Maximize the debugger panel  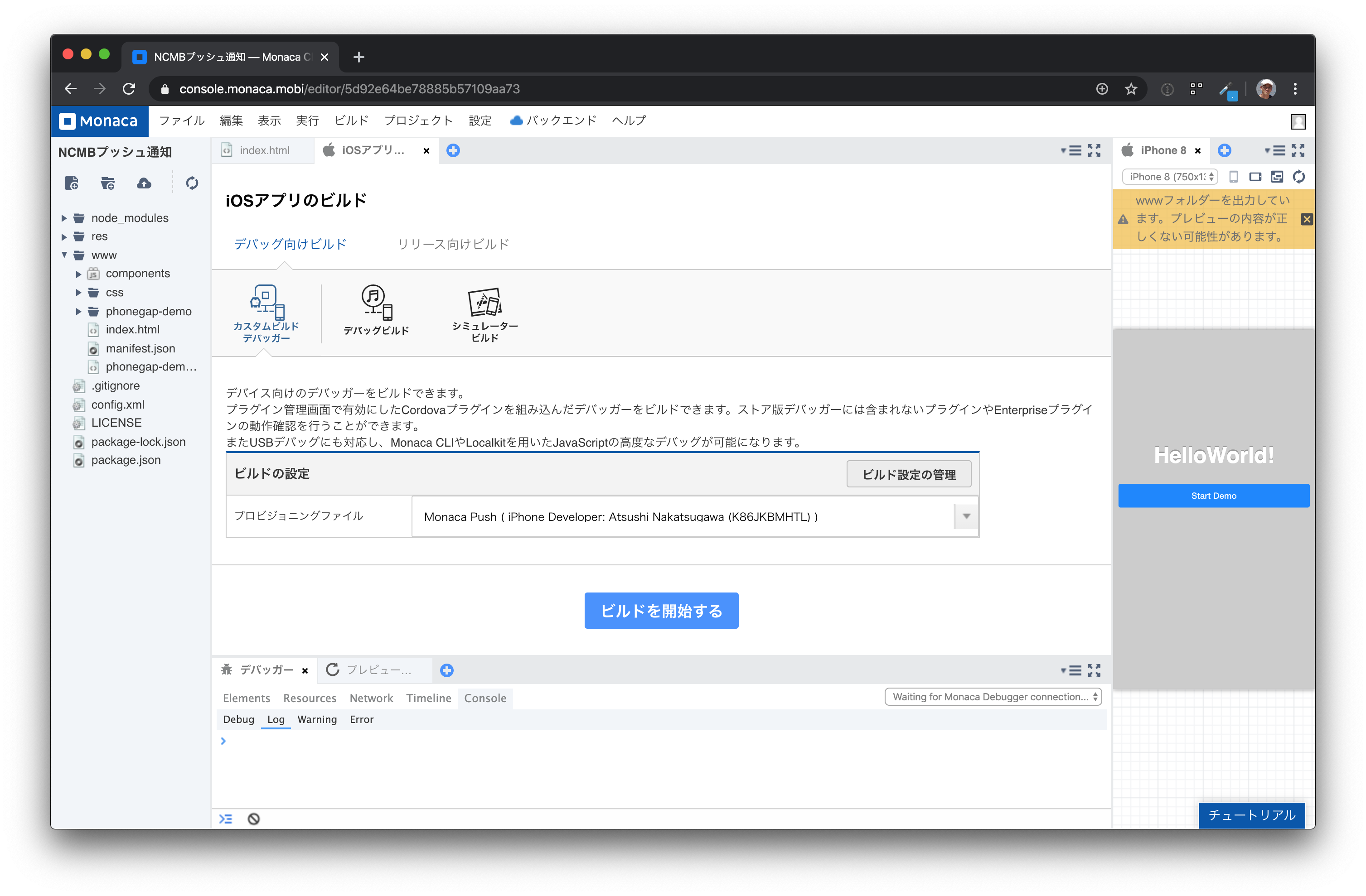[1094, 670]
